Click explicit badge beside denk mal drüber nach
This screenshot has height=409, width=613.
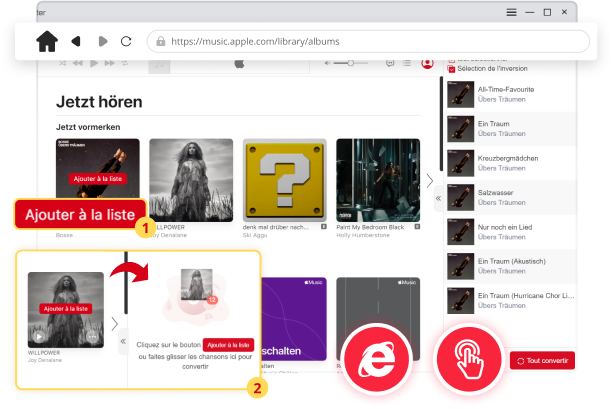324,227
